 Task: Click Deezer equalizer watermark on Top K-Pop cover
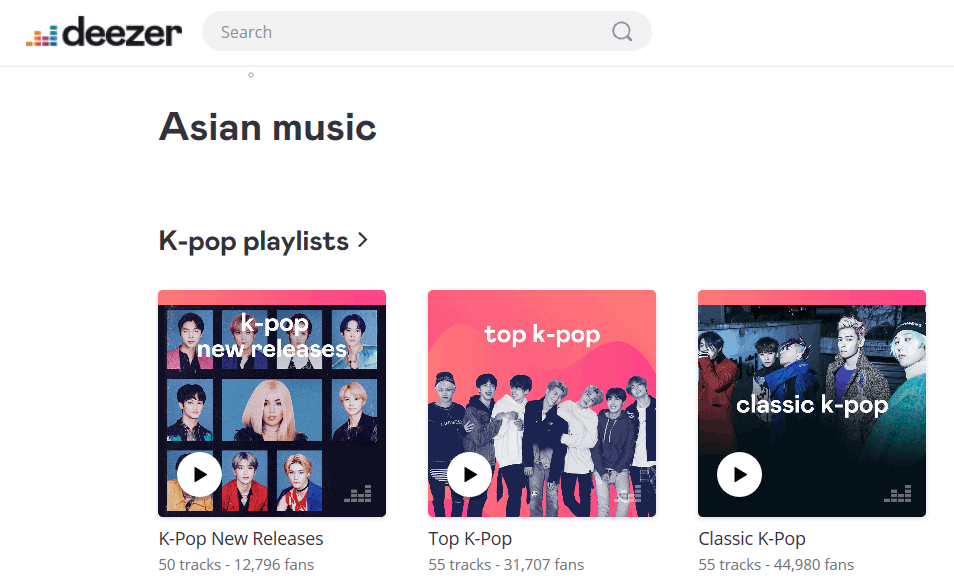[628, 494]
